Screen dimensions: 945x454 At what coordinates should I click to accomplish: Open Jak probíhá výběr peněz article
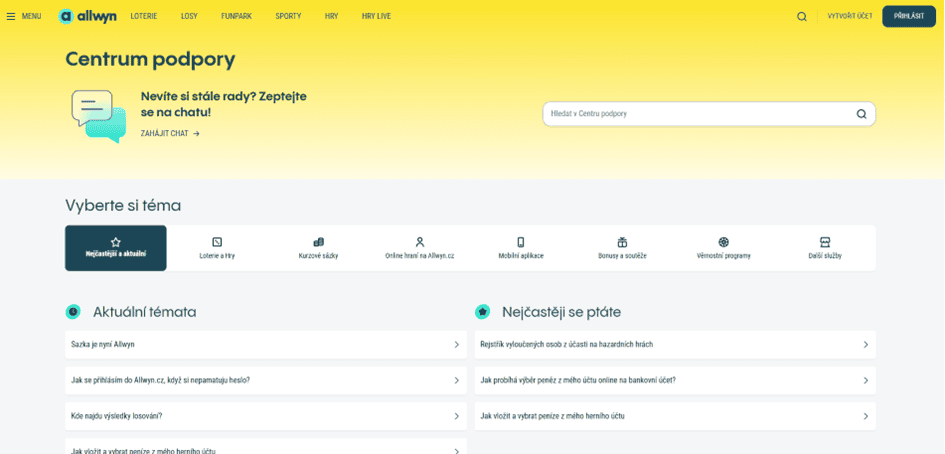(675, 380)
